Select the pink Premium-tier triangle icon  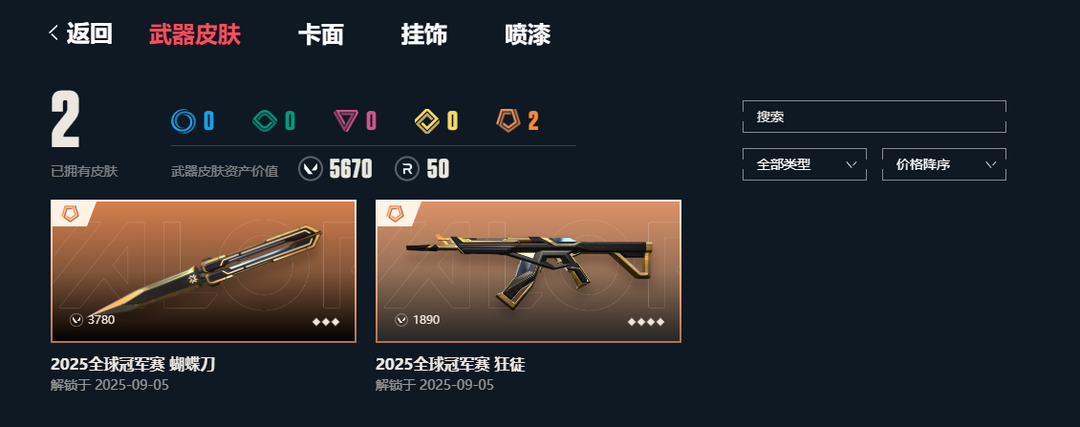pos(345,121)
